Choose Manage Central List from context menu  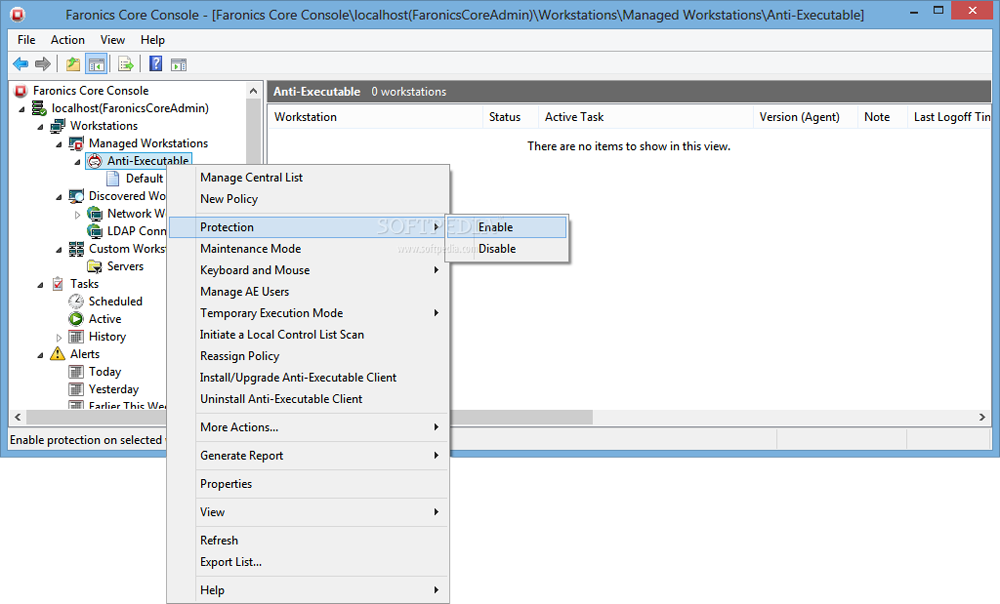[309, 177]
